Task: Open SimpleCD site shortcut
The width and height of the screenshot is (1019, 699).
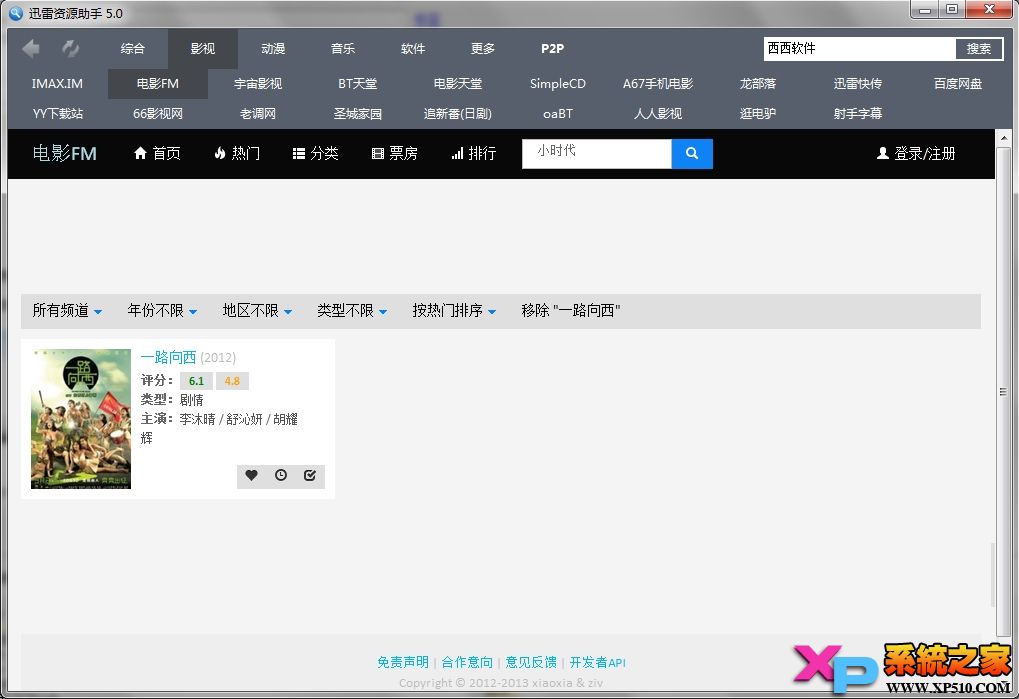Action: 558,84
